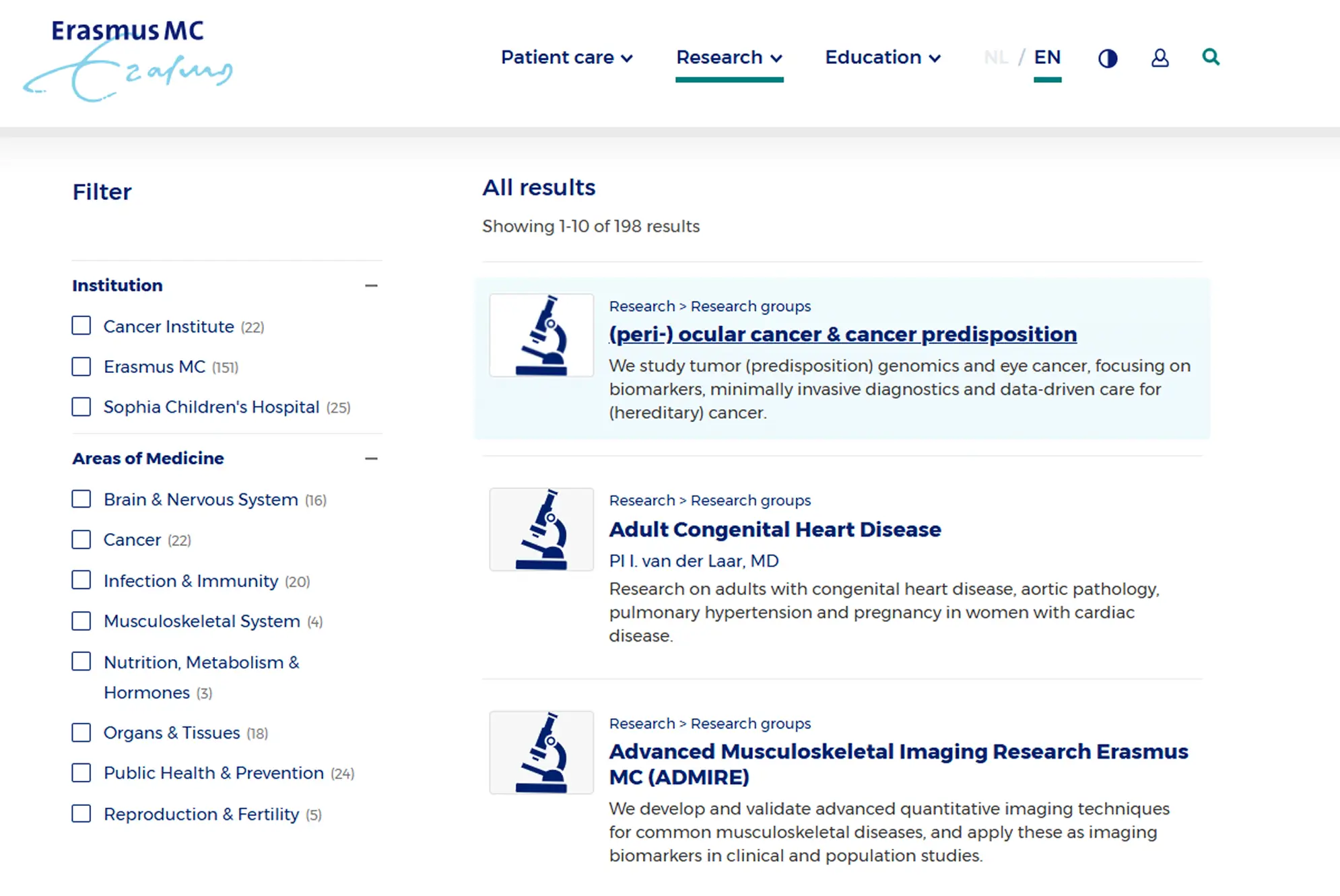Collapse the Institution filter section
This screenshot has width=1340, height=896.
(x=371, y=285)
